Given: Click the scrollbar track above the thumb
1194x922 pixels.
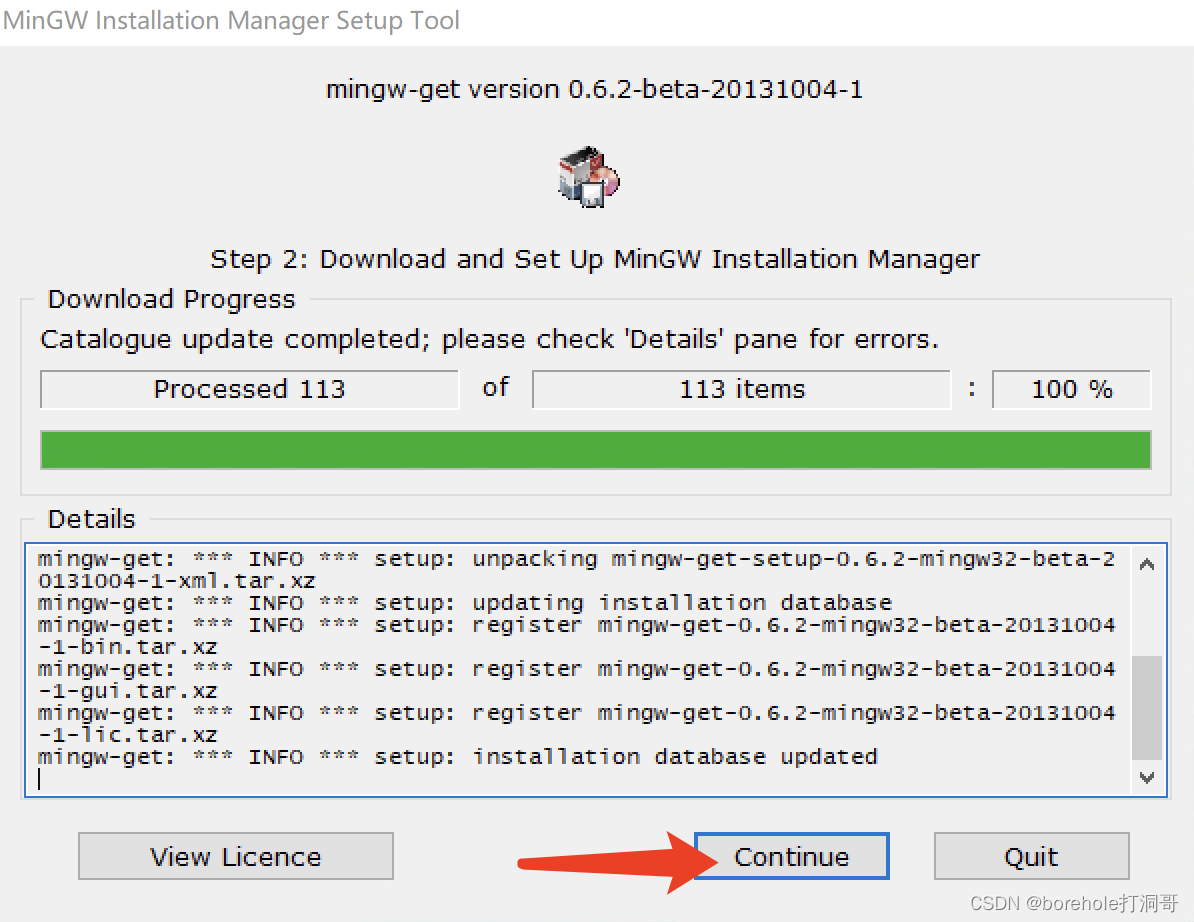Looking at the screenshot, I should click(1147, 615).
